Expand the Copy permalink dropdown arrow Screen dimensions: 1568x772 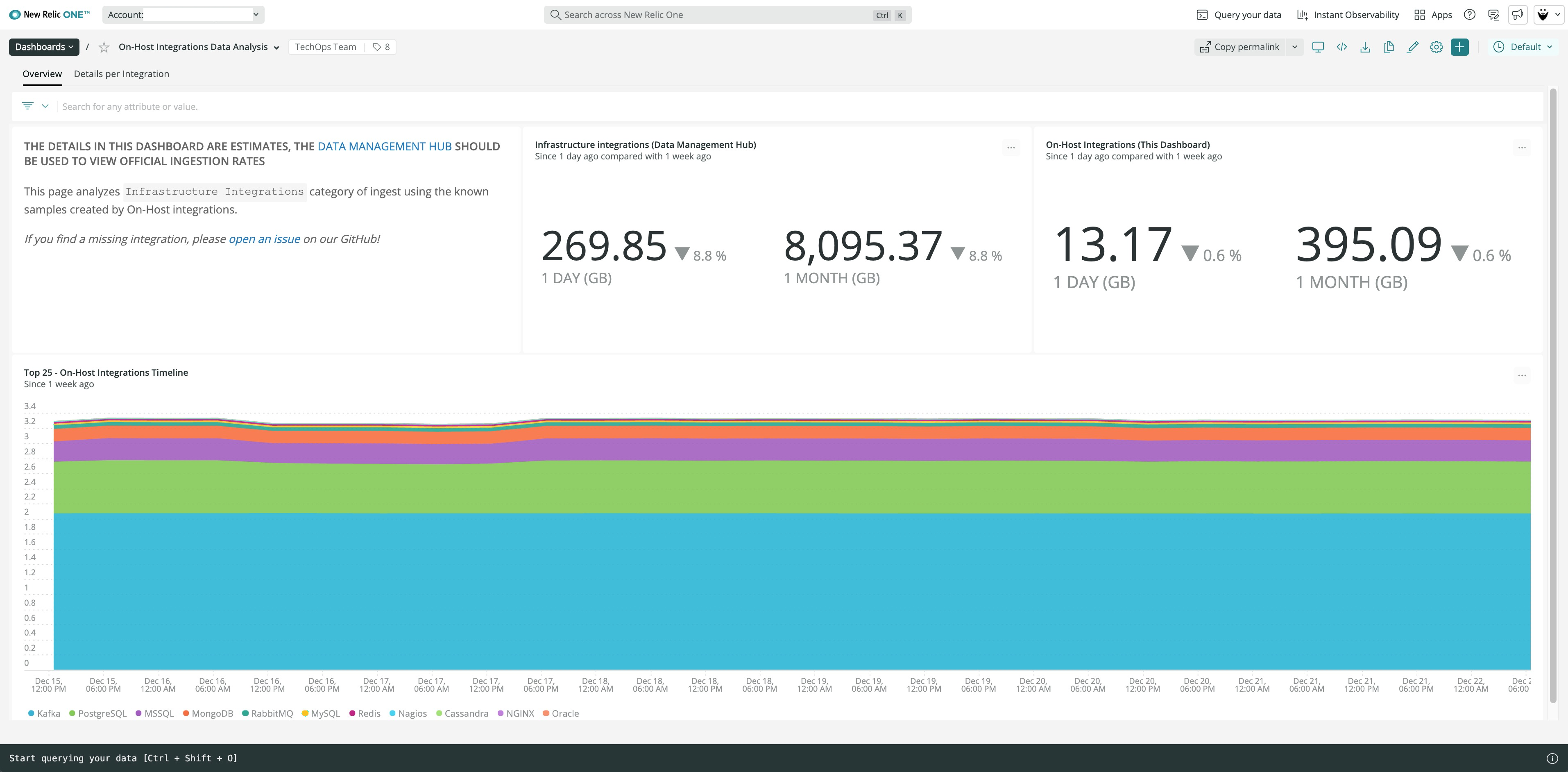(x=1295, y=47)
